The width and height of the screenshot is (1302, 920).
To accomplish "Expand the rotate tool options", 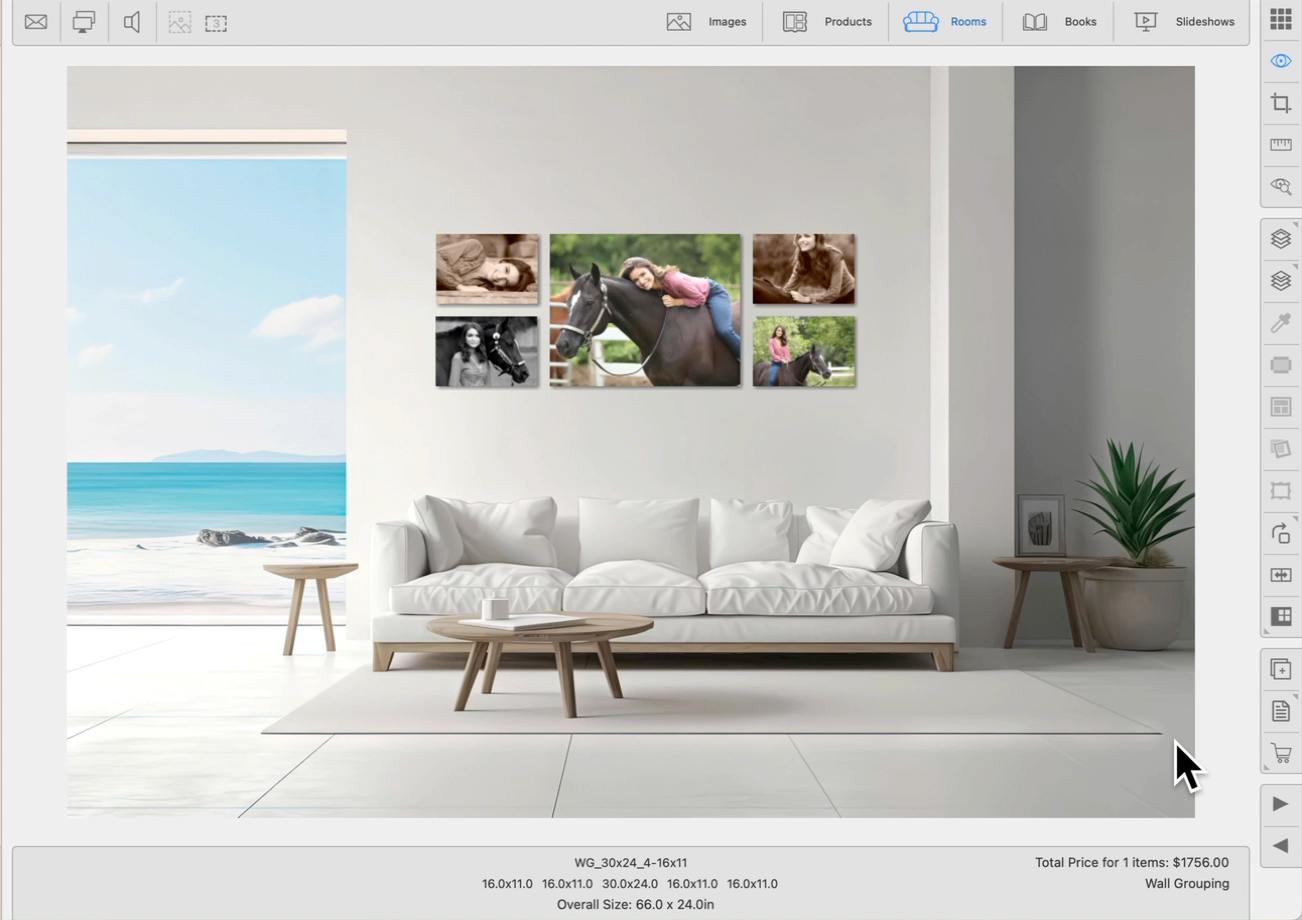I will click(x=1280, y=533).
